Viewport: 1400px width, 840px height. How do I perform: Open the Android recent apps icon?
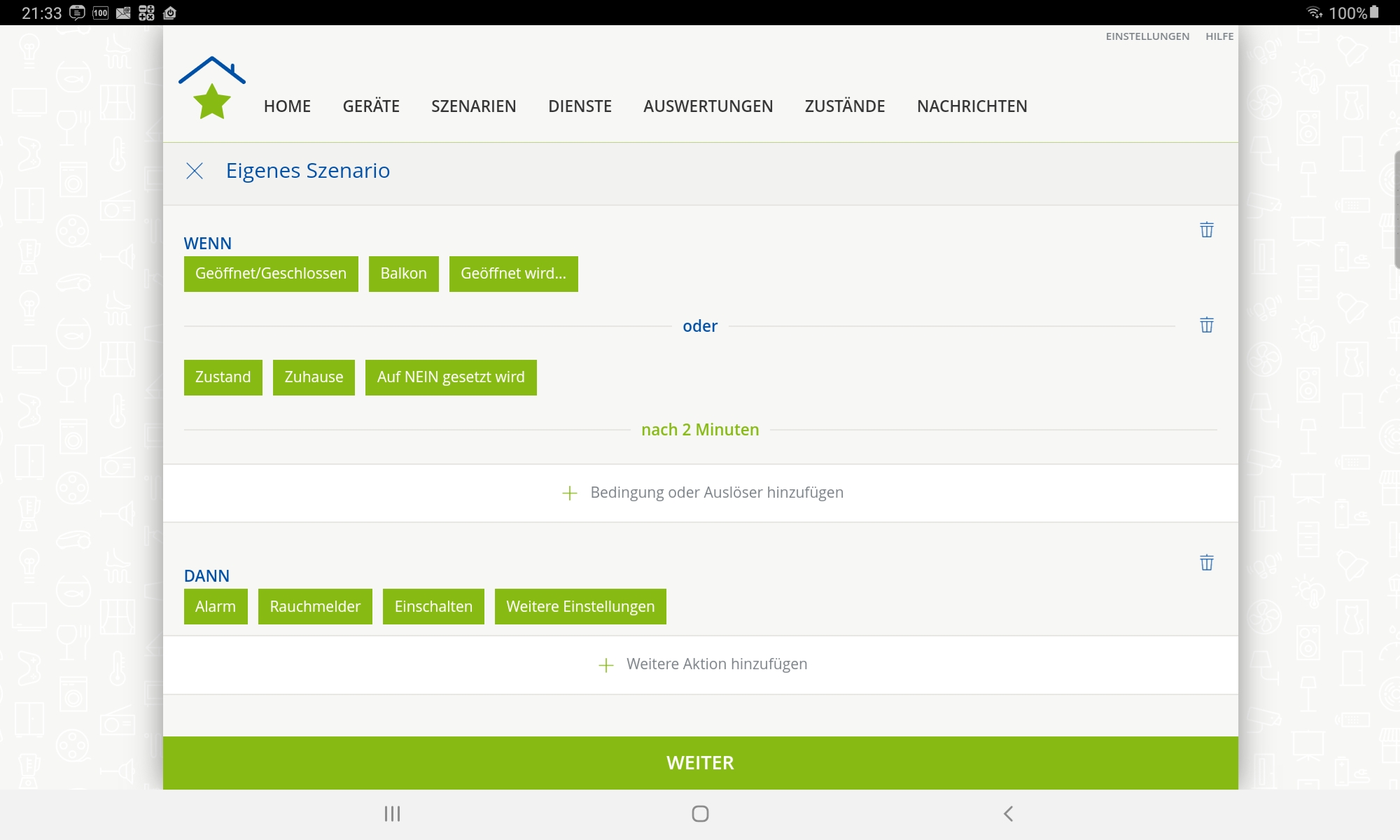tap(392, 813)
